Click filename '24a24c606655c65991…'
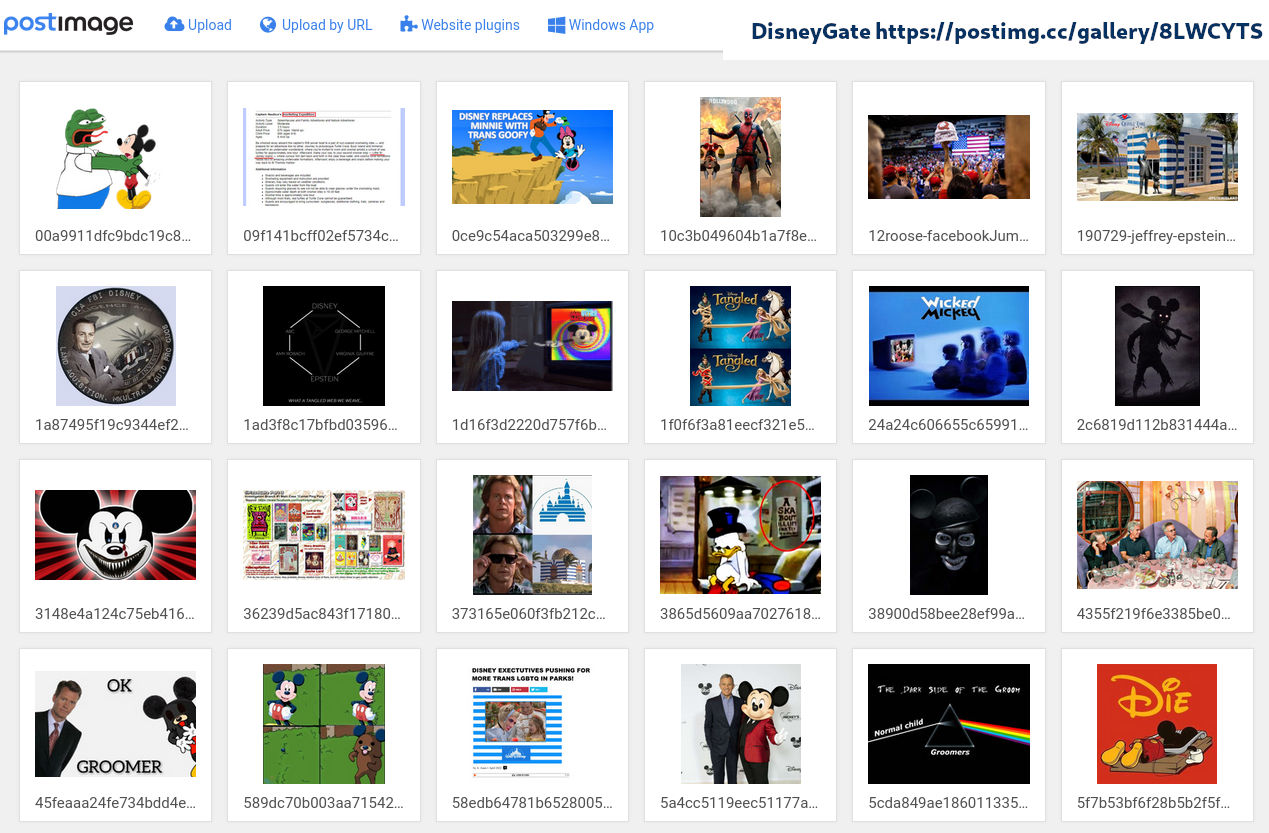 [x=947, y=425]
